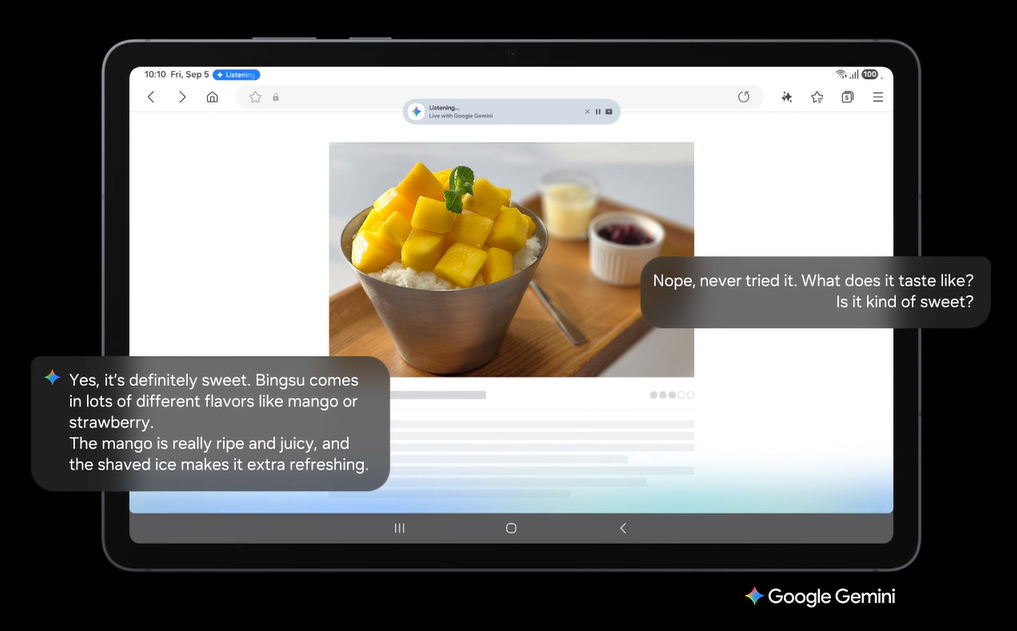Close the Gemini Live listening pill

tap(587, 112)
